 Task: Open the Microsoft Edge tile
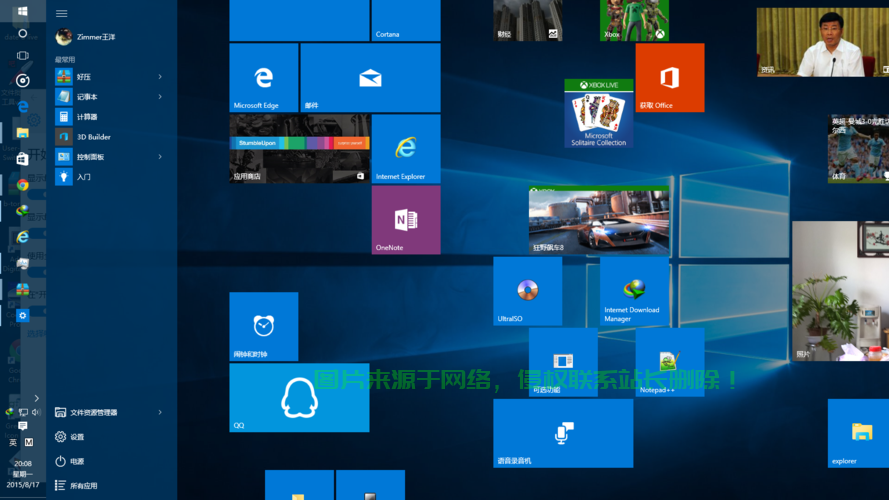click(264, 78)
